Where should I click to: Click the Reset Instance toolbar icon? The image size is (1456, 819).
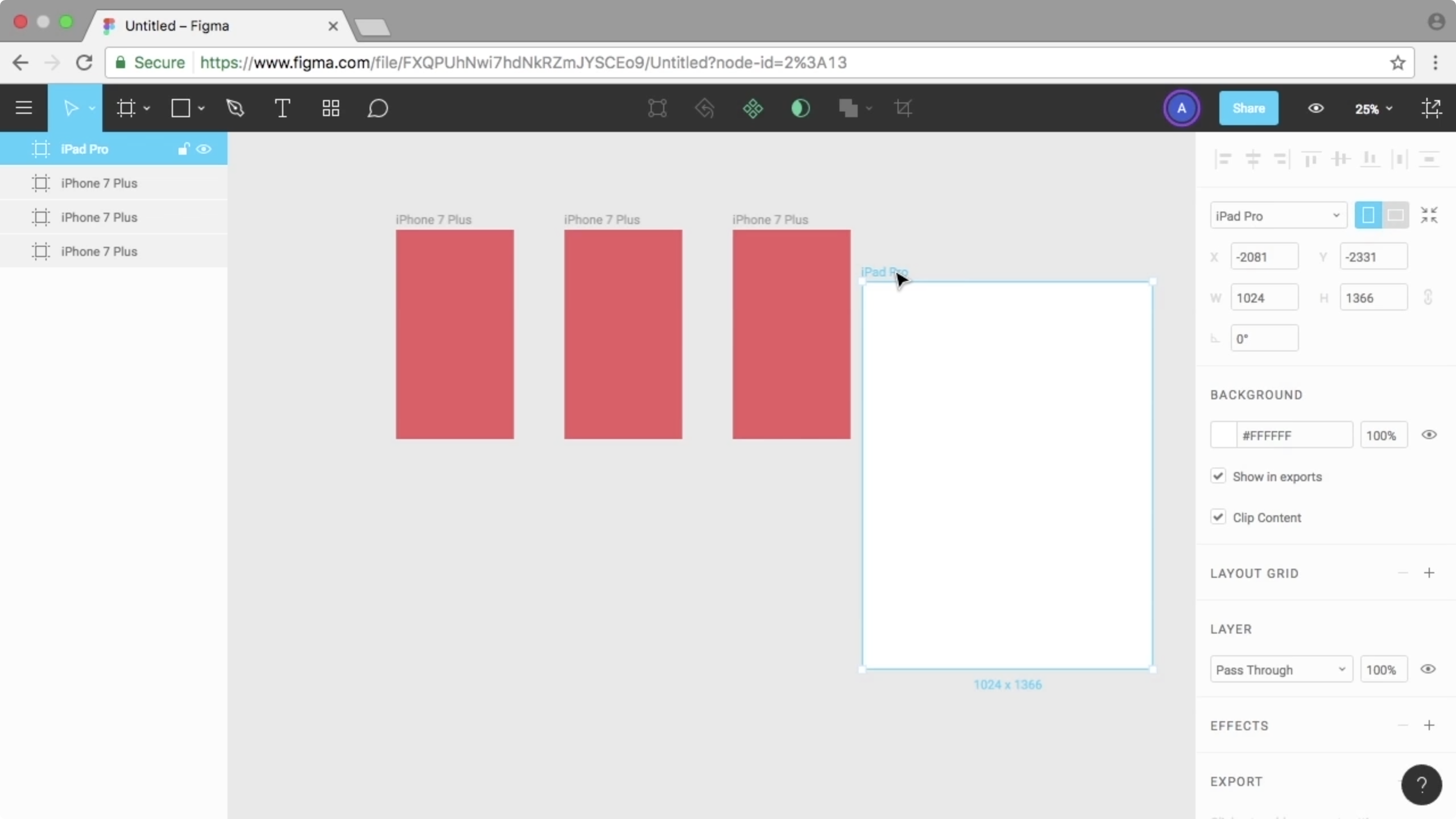(x=705, y=108)
